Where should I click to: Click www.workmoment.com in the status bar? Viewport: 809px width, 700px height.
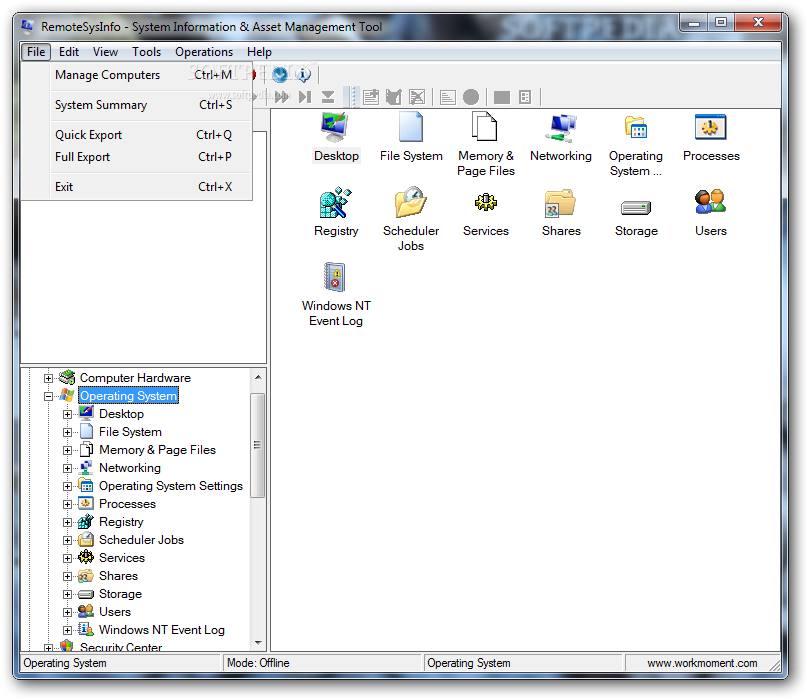click(702, 663)
